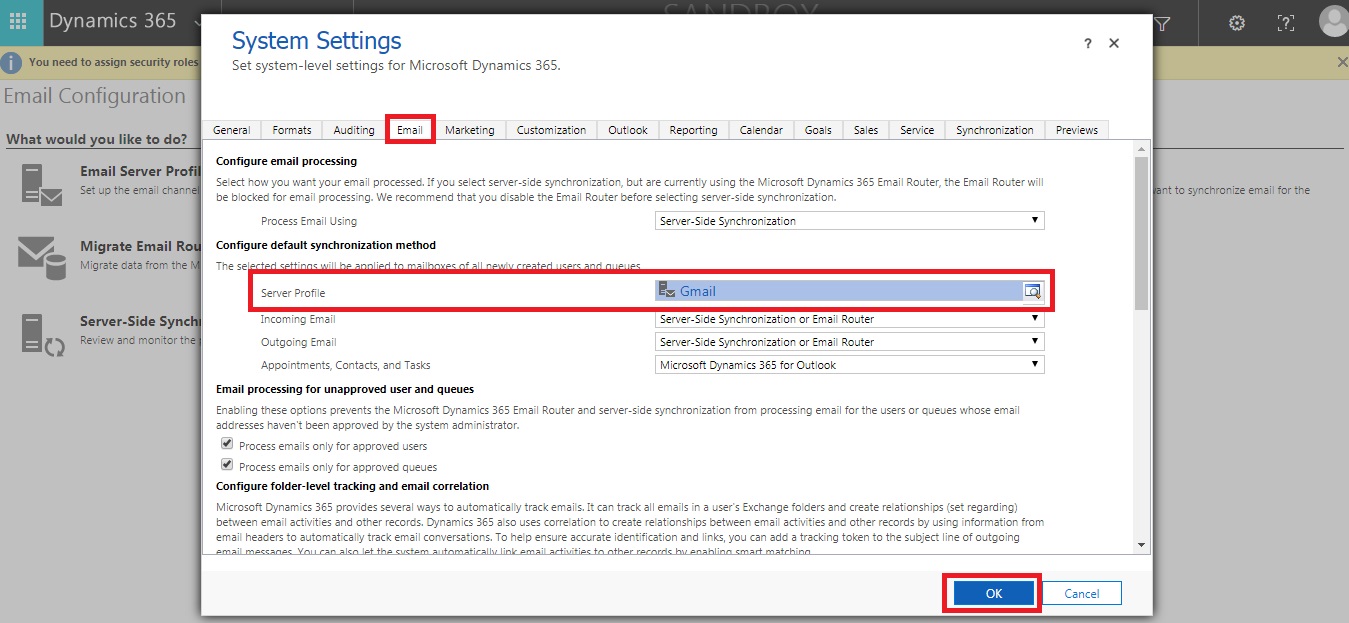Click the Server Profile lookup search icon

click(x=1032, y=291)
